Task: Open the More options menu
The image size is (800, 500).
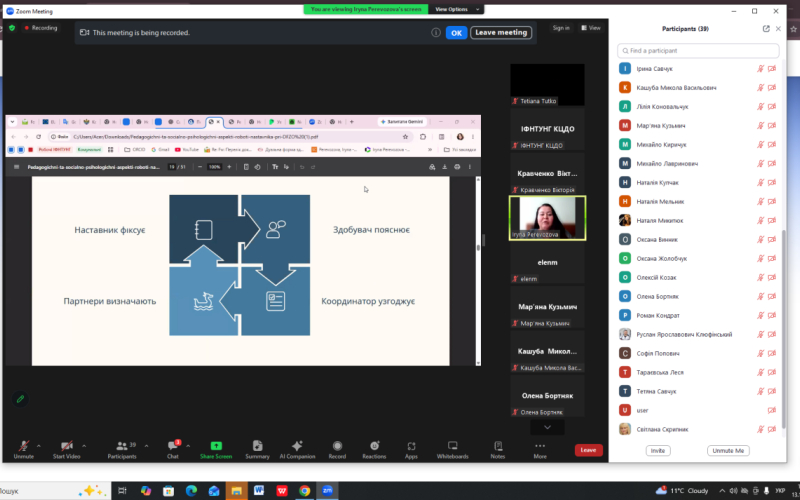Action: coord(540,449)
